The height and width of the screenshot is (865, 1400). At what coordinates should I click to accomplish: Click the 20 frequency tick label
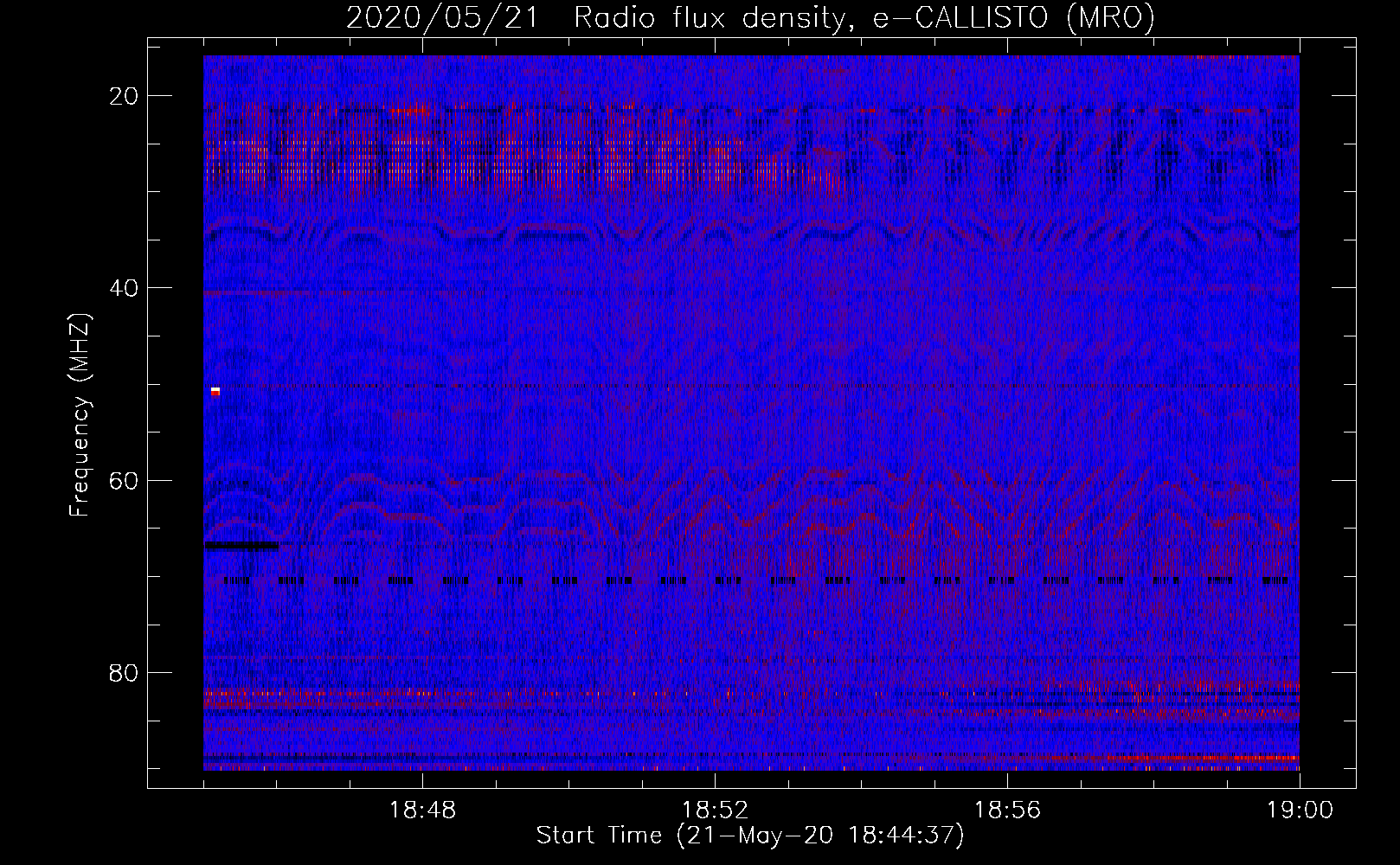(x=125, y=96)
